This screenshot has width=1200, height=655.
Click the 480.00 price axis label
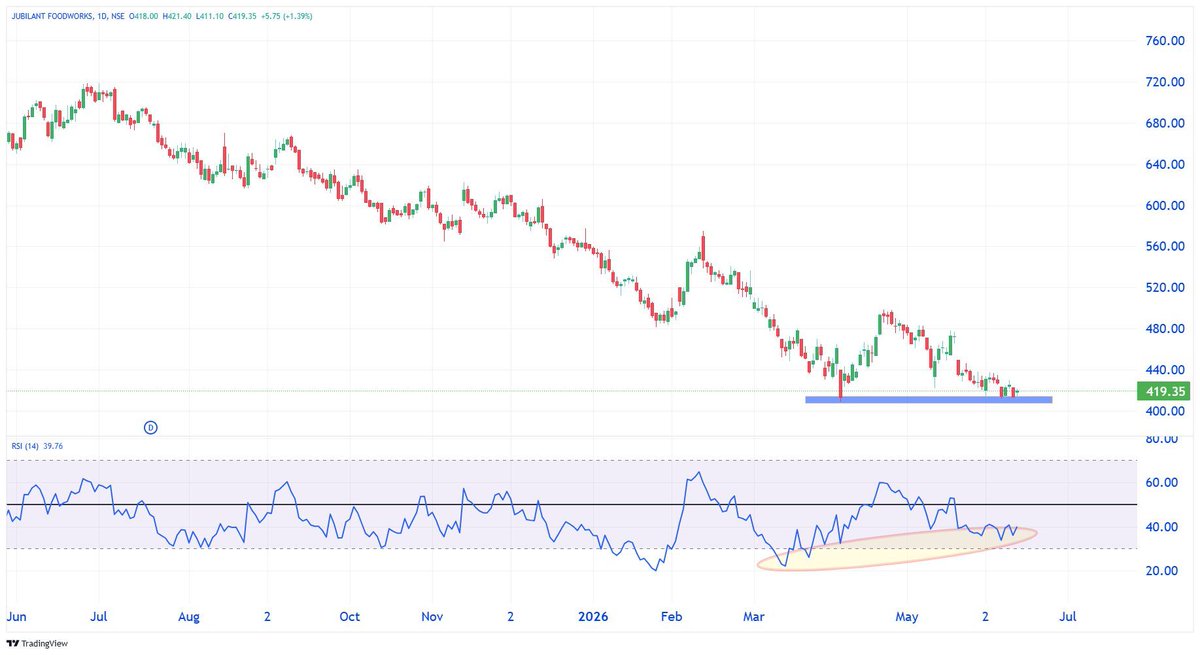(1165, 329)
